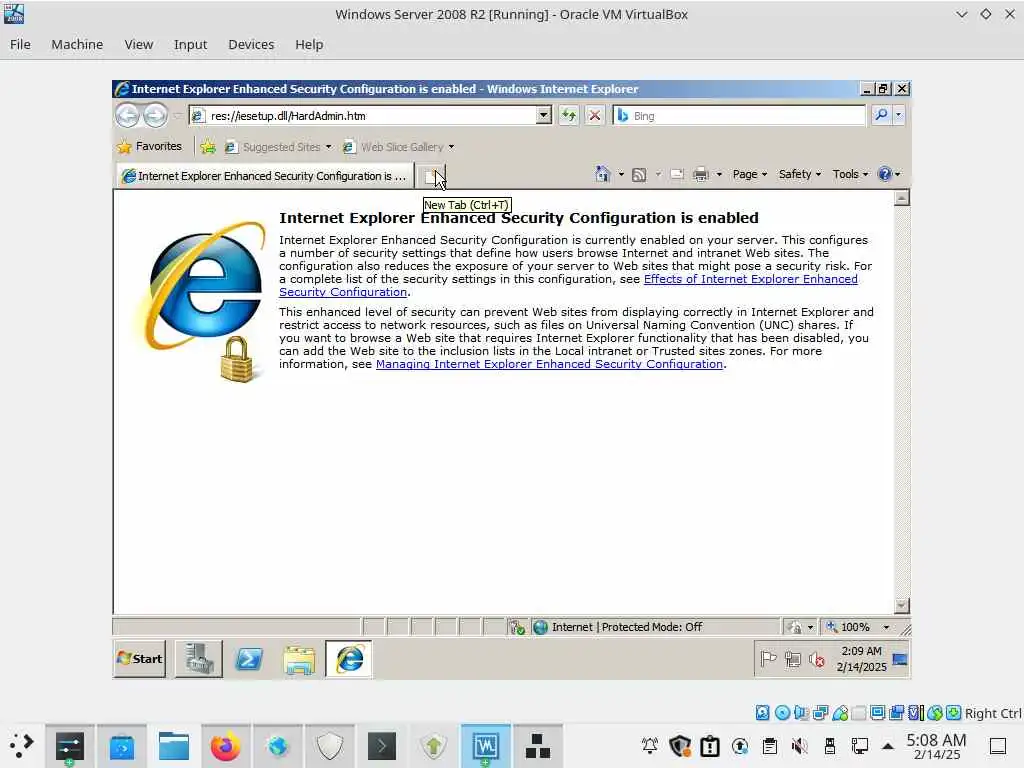The width and height of the screenshot is (1024, 768).
Task: Select the Internet Explorer Enhanced Security tab
Action: [x=265, y=176]
